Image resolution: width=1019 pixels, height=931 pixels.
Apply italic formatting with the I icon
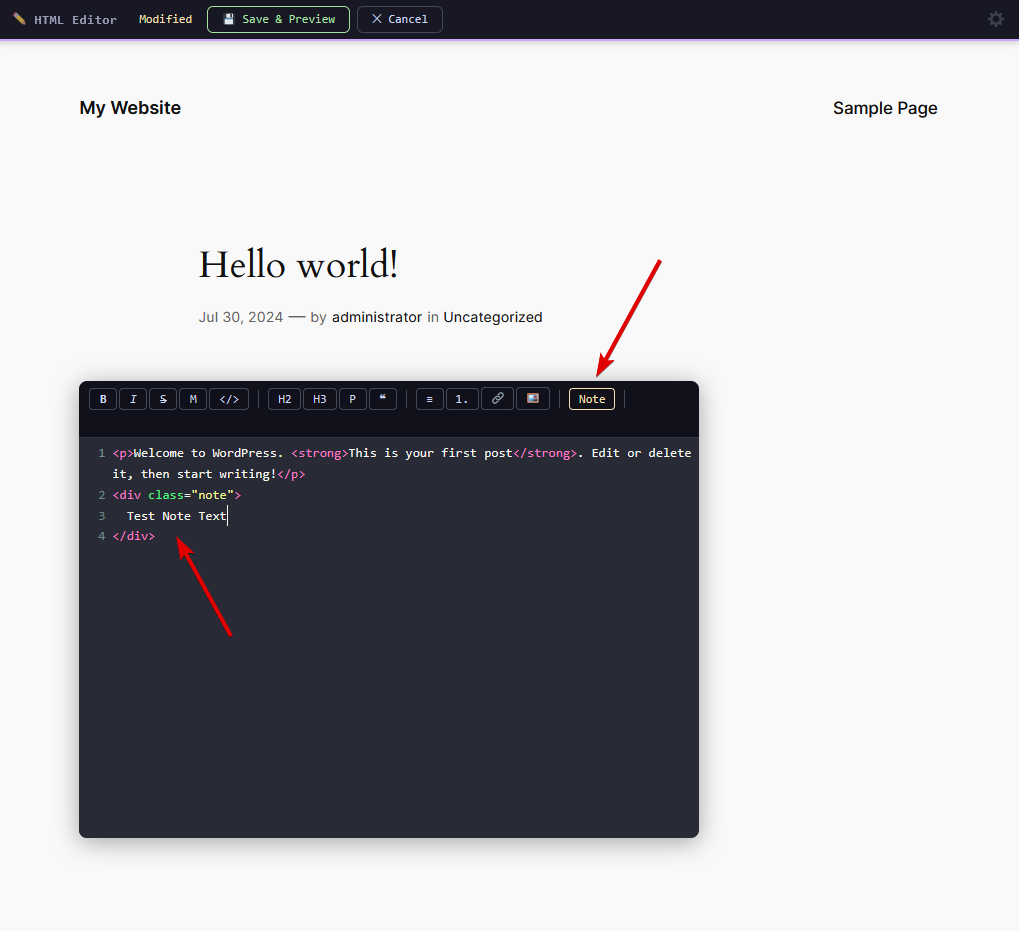(x=132, y=398)
